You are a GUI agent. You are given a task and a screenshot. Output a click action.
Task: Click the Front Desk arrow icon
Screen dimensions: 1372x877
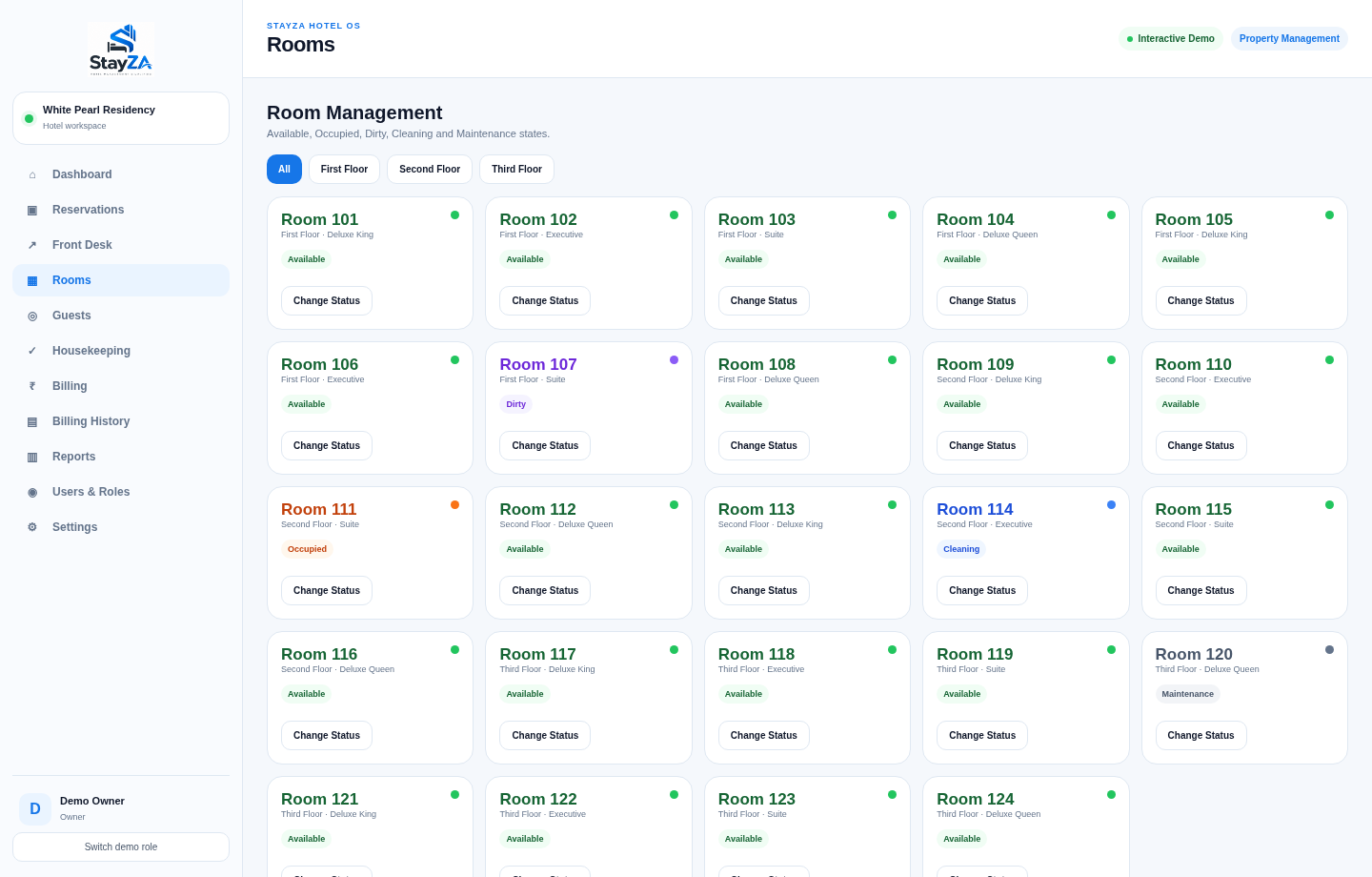pyautogui.click(x=32, y=245)
